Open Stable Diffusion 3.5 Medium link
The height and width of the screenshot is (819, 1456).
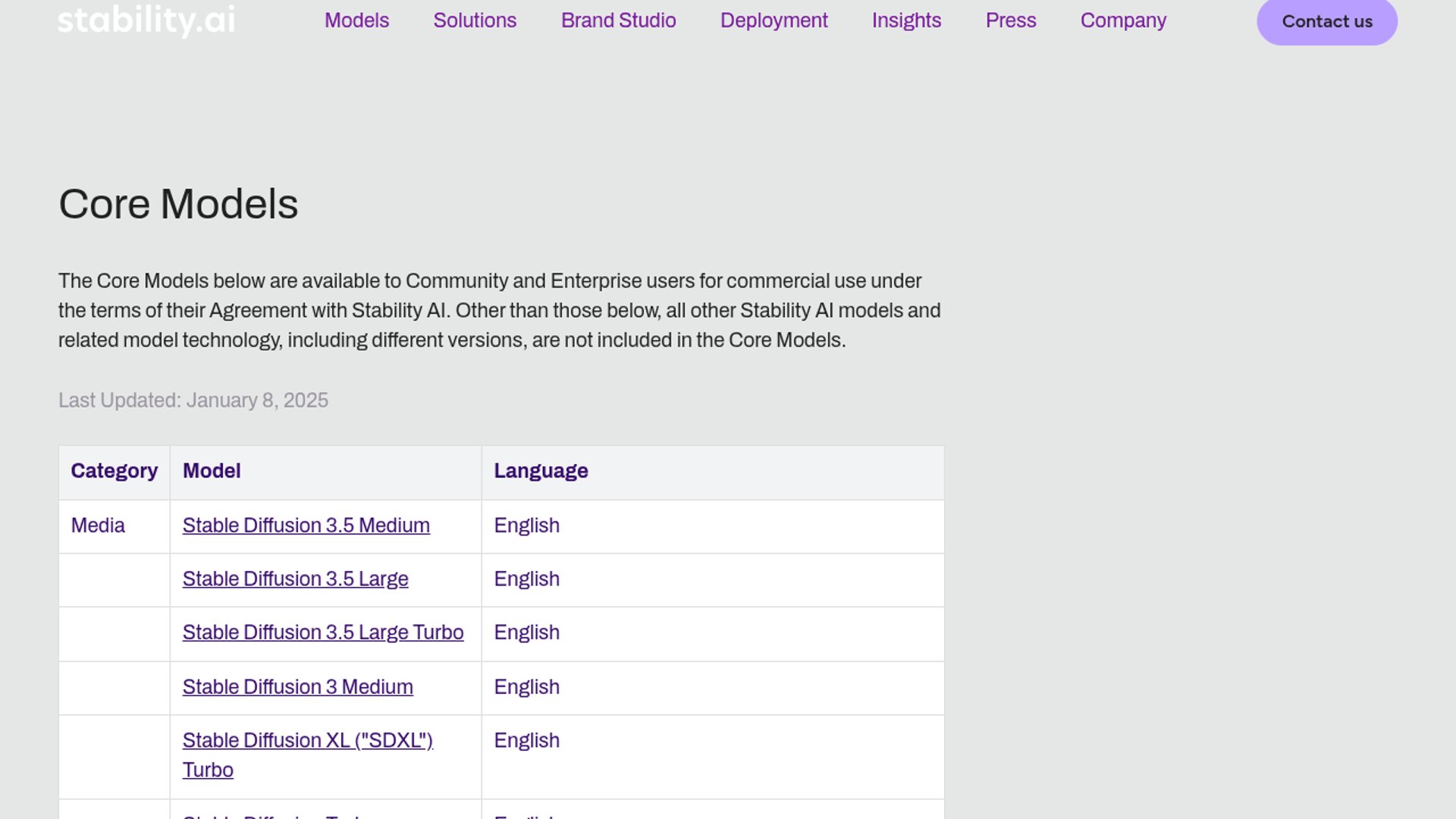[306, 526]
